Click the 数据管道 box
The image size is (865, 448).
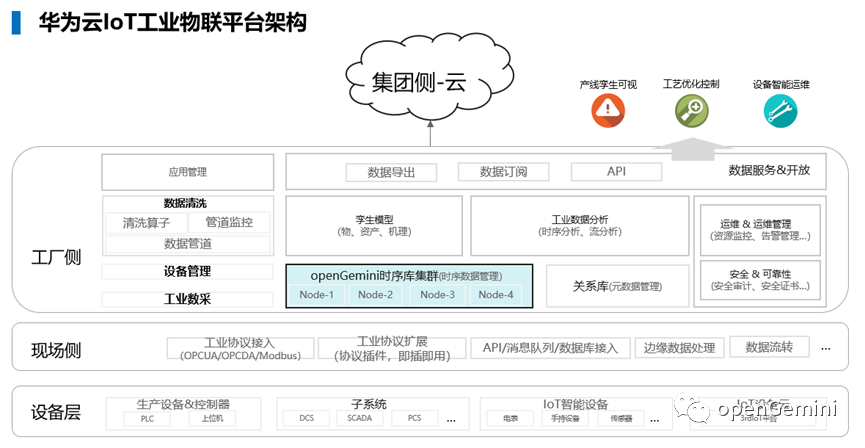(x=188, y=244)
